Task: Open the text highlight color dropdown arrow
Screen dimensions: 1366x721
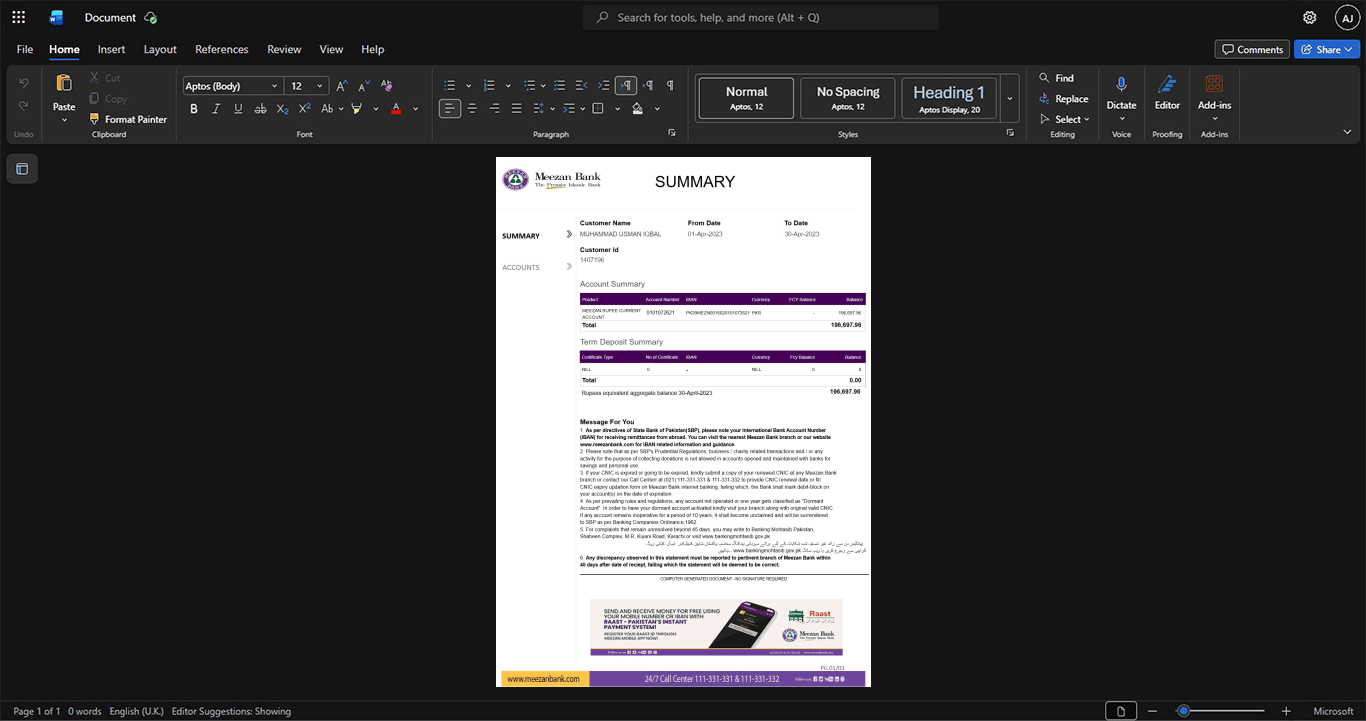Action: pos(376,108)
